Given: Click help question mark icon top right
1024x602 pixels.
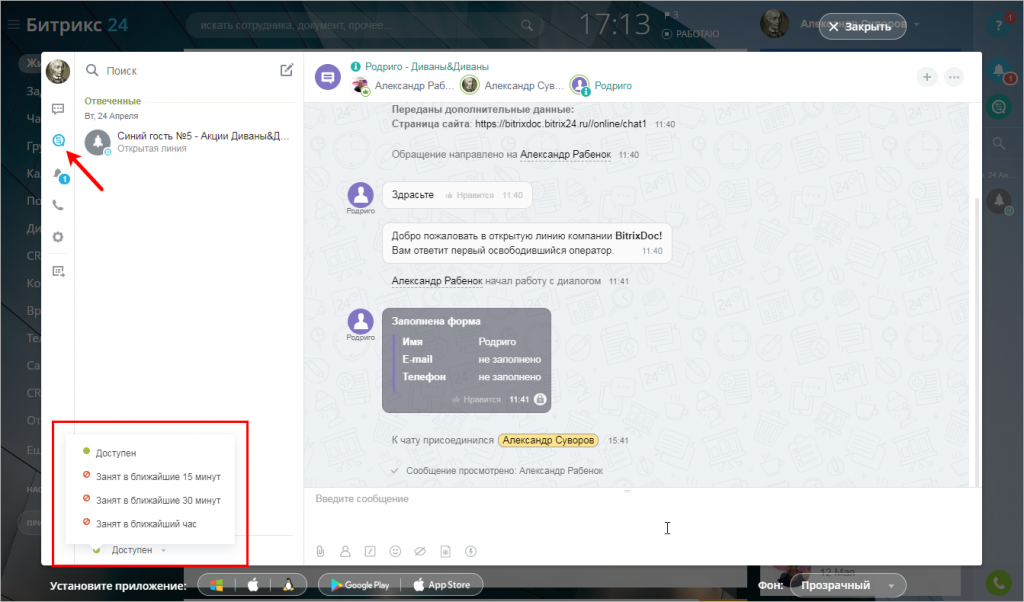Looking at the screenshot, I should (x=999, y=26).
